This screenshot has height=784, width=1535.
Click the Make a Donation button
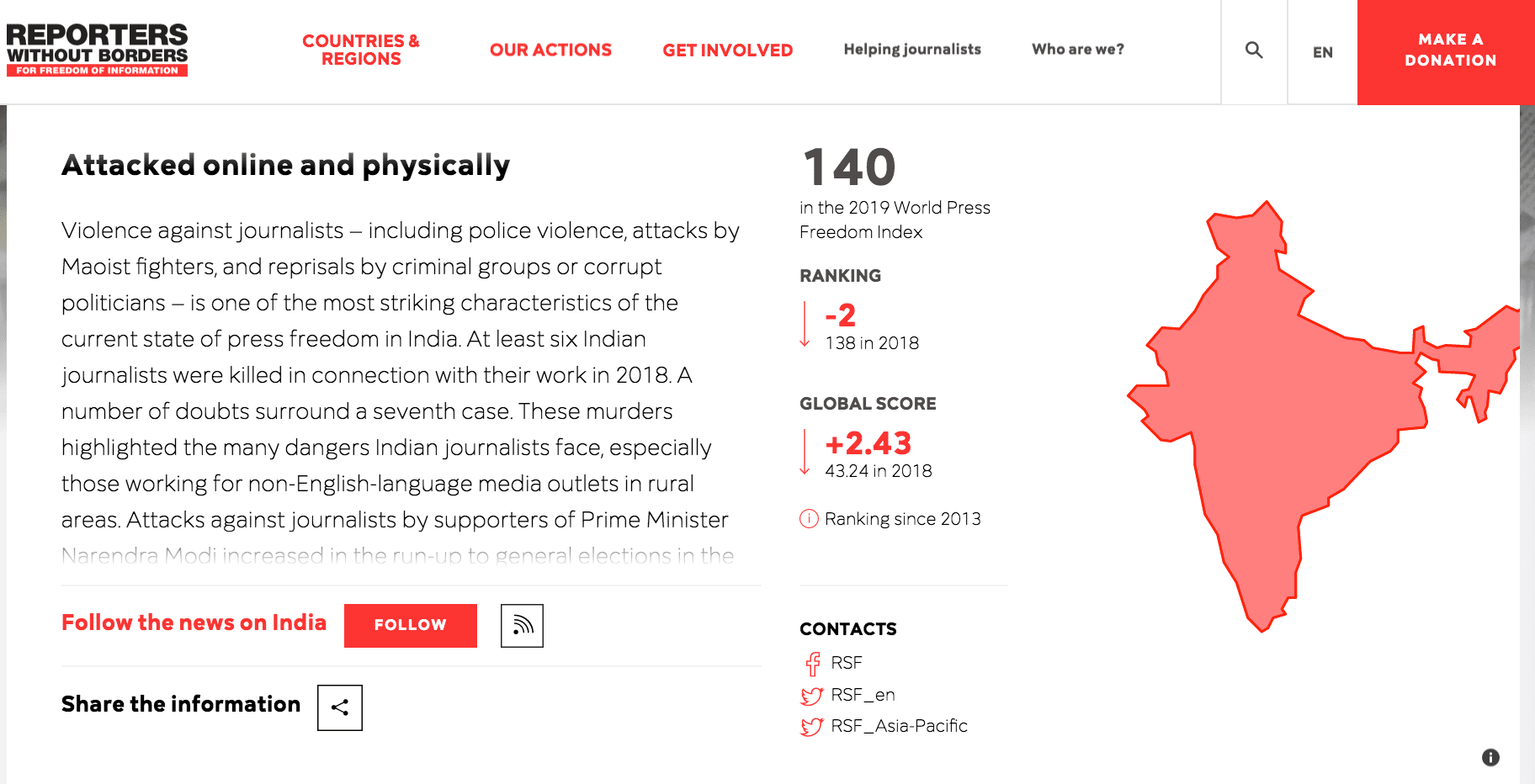coord(1446,52)
